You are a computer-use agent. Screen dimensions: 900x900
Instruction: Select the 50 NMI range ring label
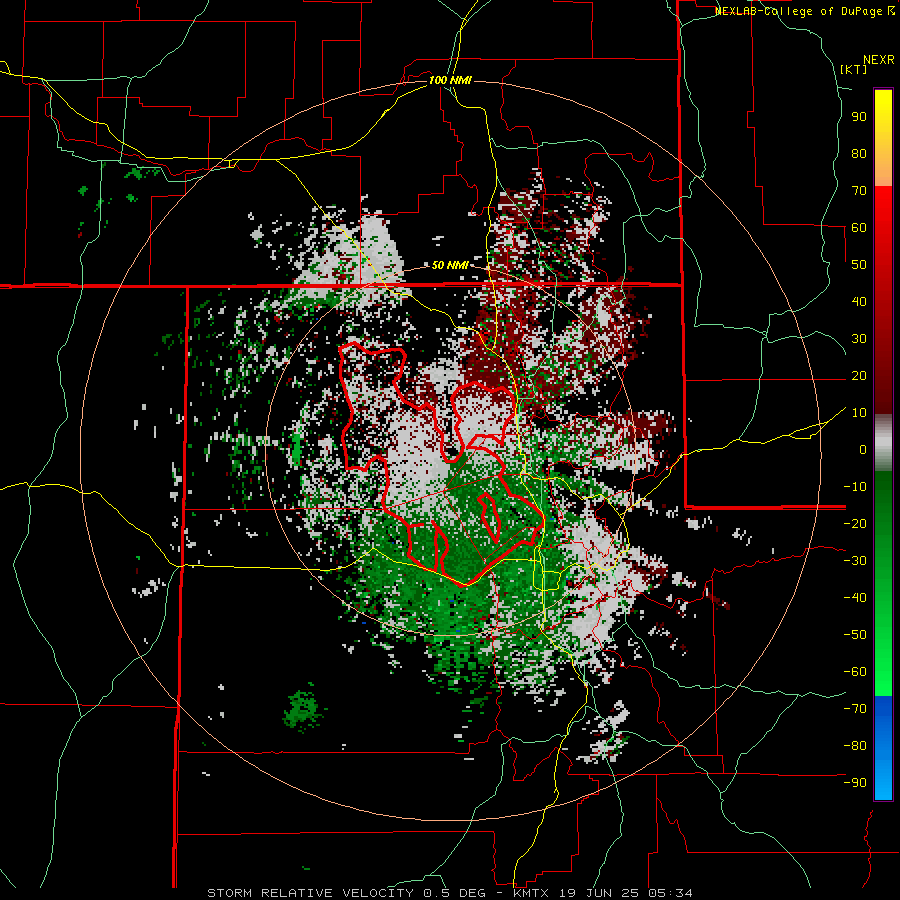[450, 265]
